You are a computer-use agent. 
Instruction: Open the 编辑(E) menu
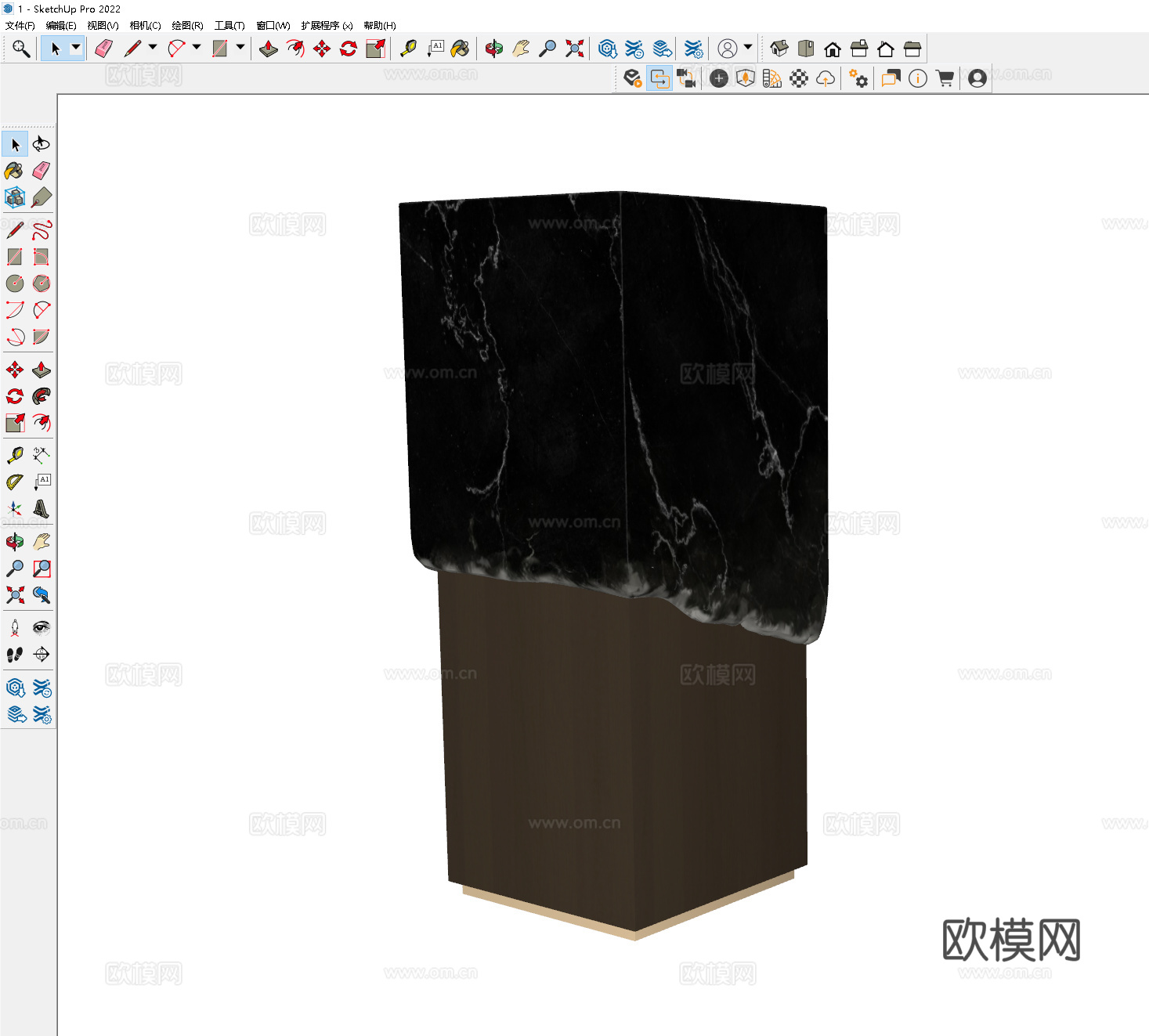61,26
